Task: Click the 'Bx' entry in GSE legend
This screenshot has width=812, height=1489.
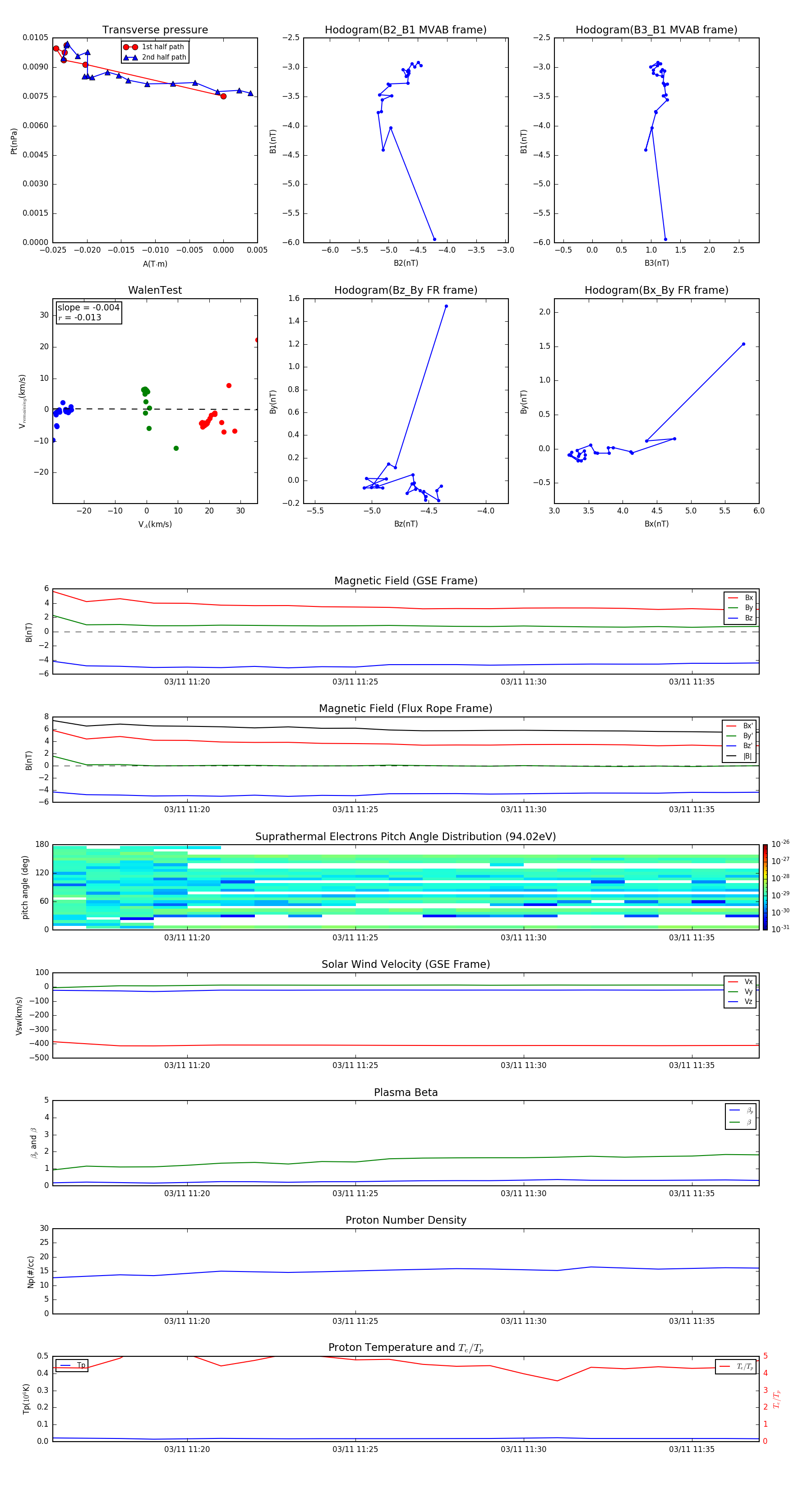Action: (x=740, y=598)
